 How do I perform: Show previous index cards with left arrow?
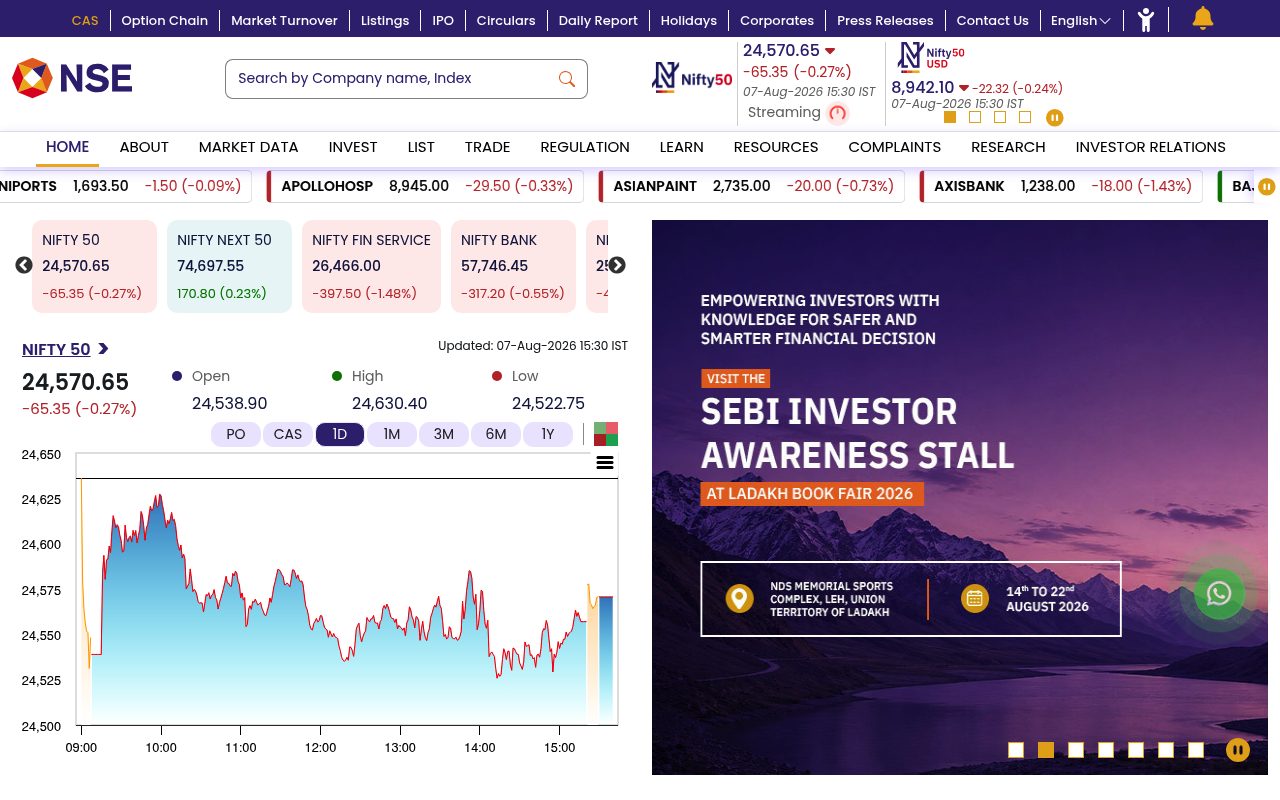[24, 265]
